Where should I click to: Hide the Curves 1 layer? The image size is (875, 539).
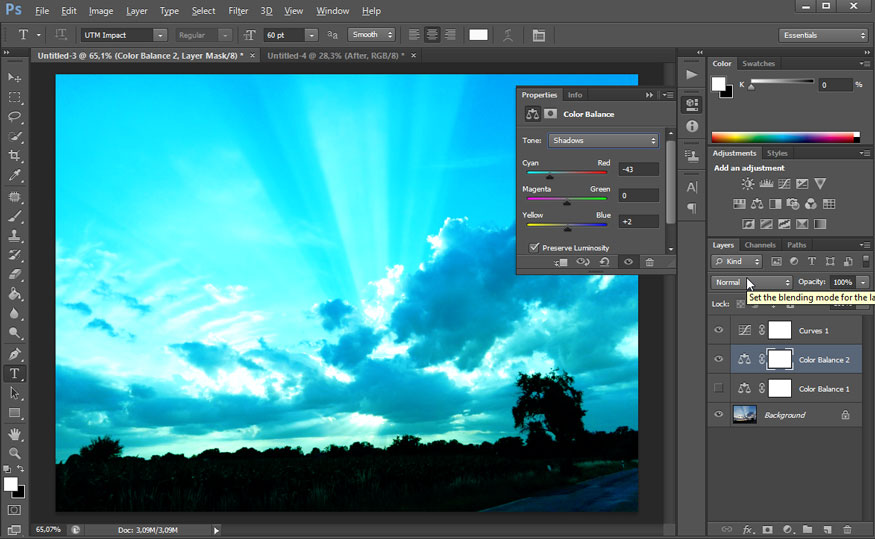(718, 330)
